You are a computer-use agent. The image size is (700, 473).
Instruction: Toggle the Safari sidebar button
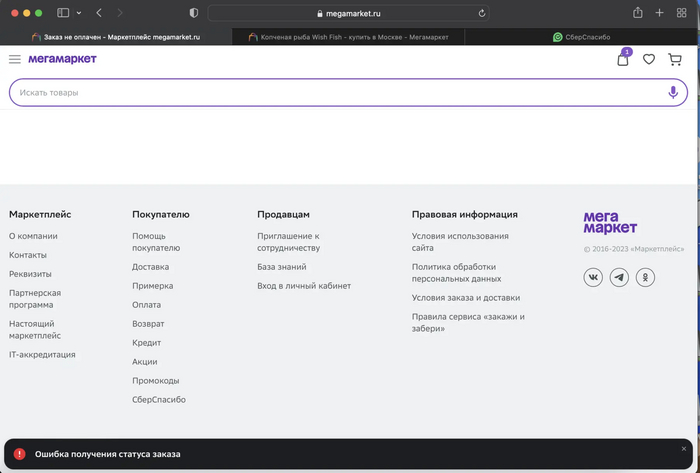(x=64, y=13)
